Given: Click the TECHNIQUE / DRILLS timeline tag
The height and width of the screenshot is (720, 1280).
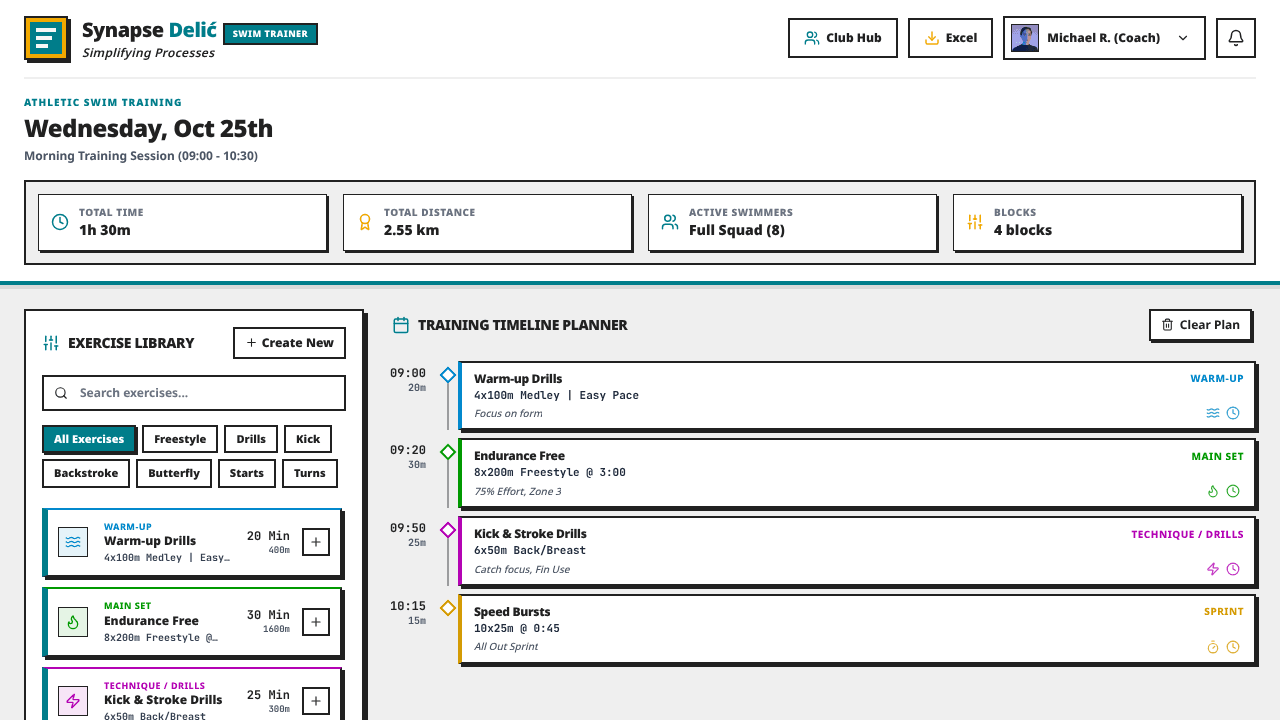Looking at the screenshot, I should (1187, 535).
